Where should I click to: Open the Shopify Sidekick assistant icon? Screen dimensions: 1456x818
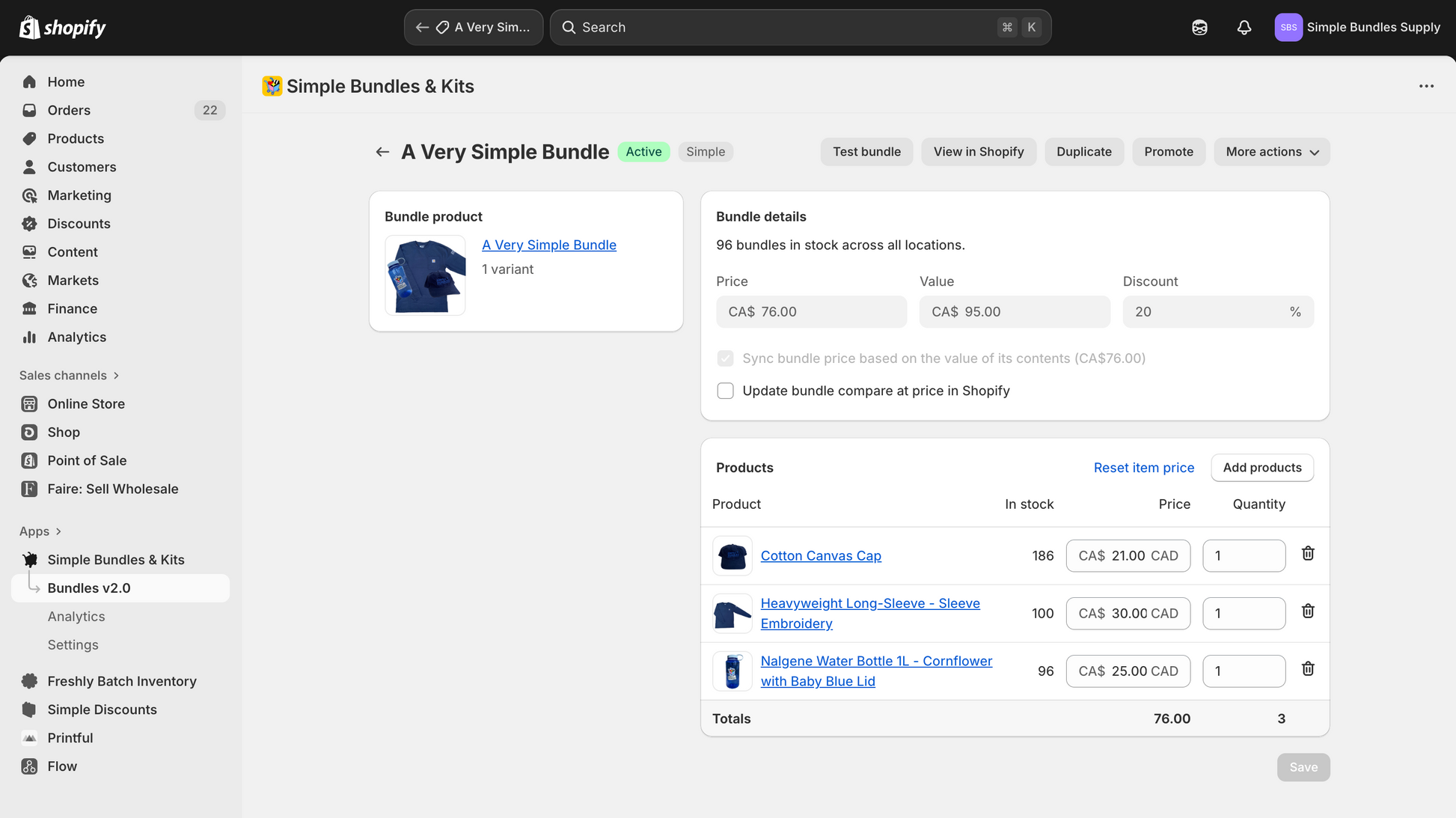click(1199, 28)
